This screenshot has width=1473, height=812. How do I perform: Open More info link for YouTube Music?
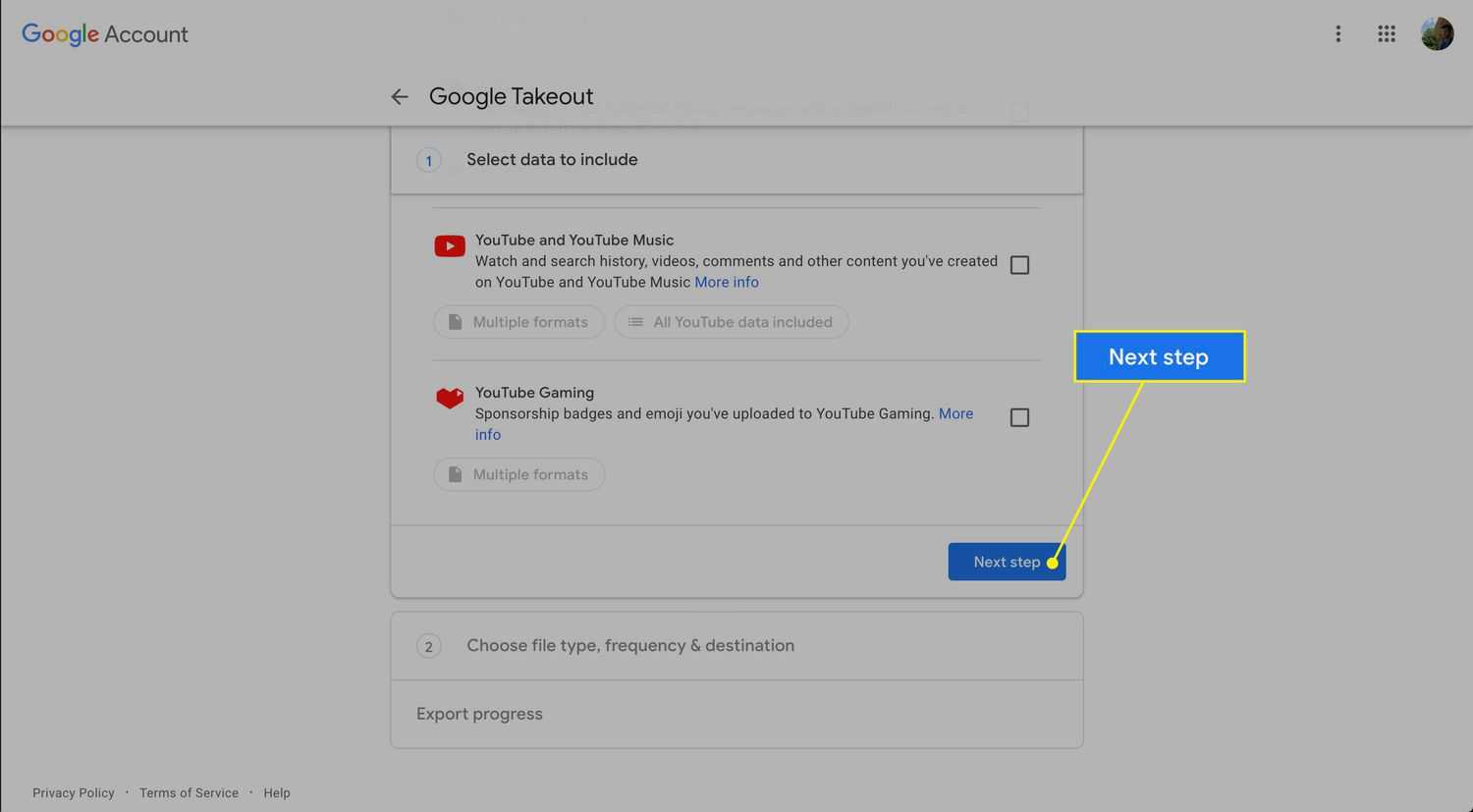coord(727,282)
